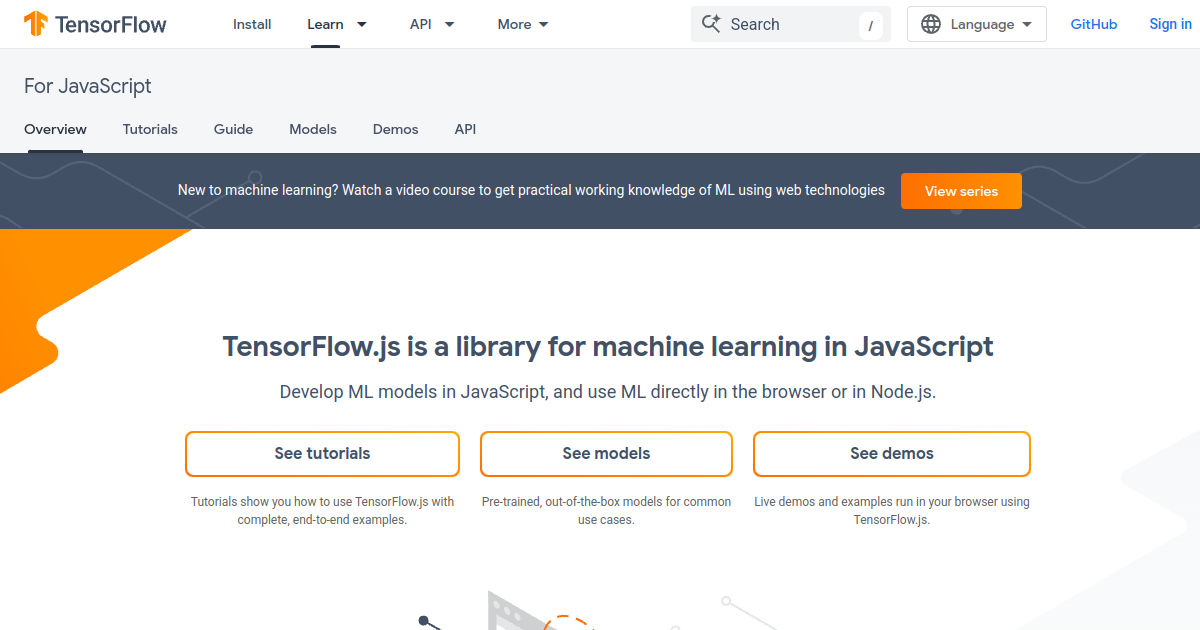The image size is (1200, 630).
Task: Click the orange View series button
Action: click(961, 191)
